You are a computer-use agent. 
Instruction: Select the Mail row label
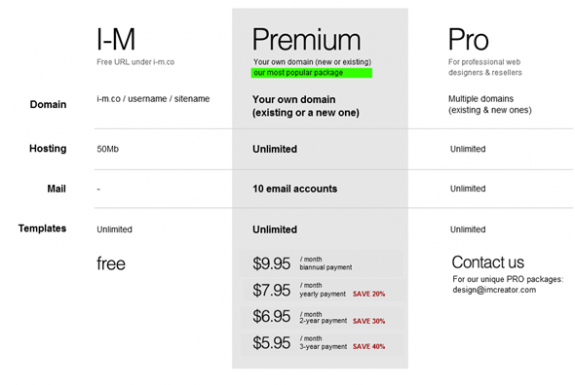pos(56,189)
